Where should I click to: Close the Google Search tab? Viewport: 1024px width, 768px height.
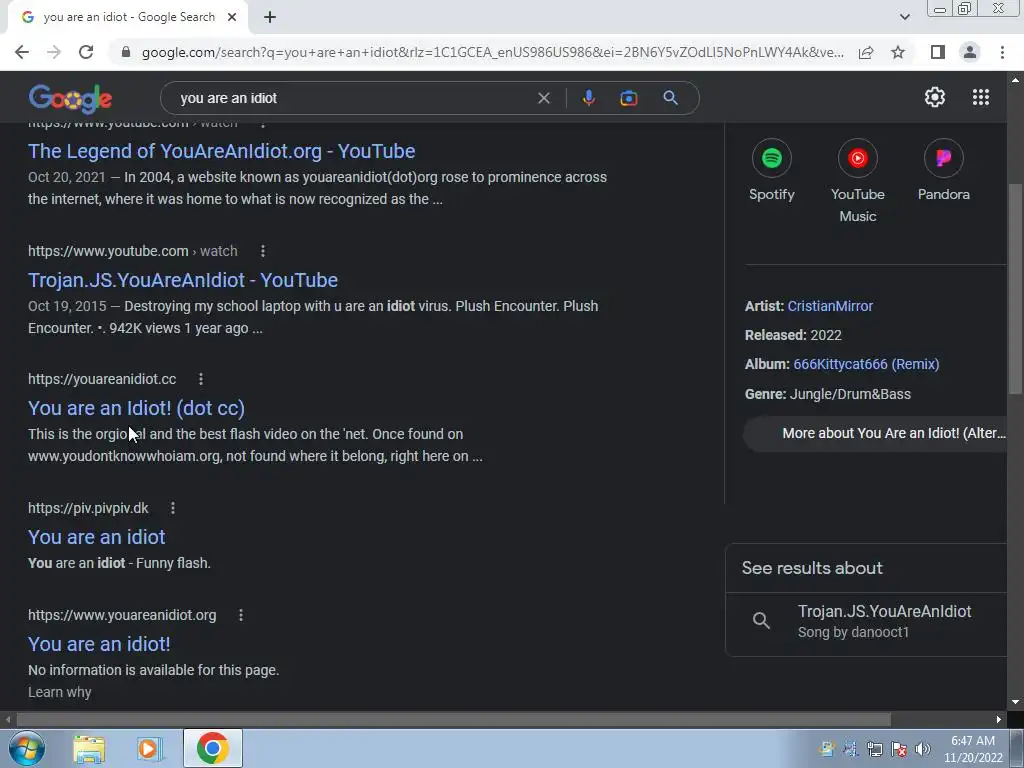click(x=232, y=18)
